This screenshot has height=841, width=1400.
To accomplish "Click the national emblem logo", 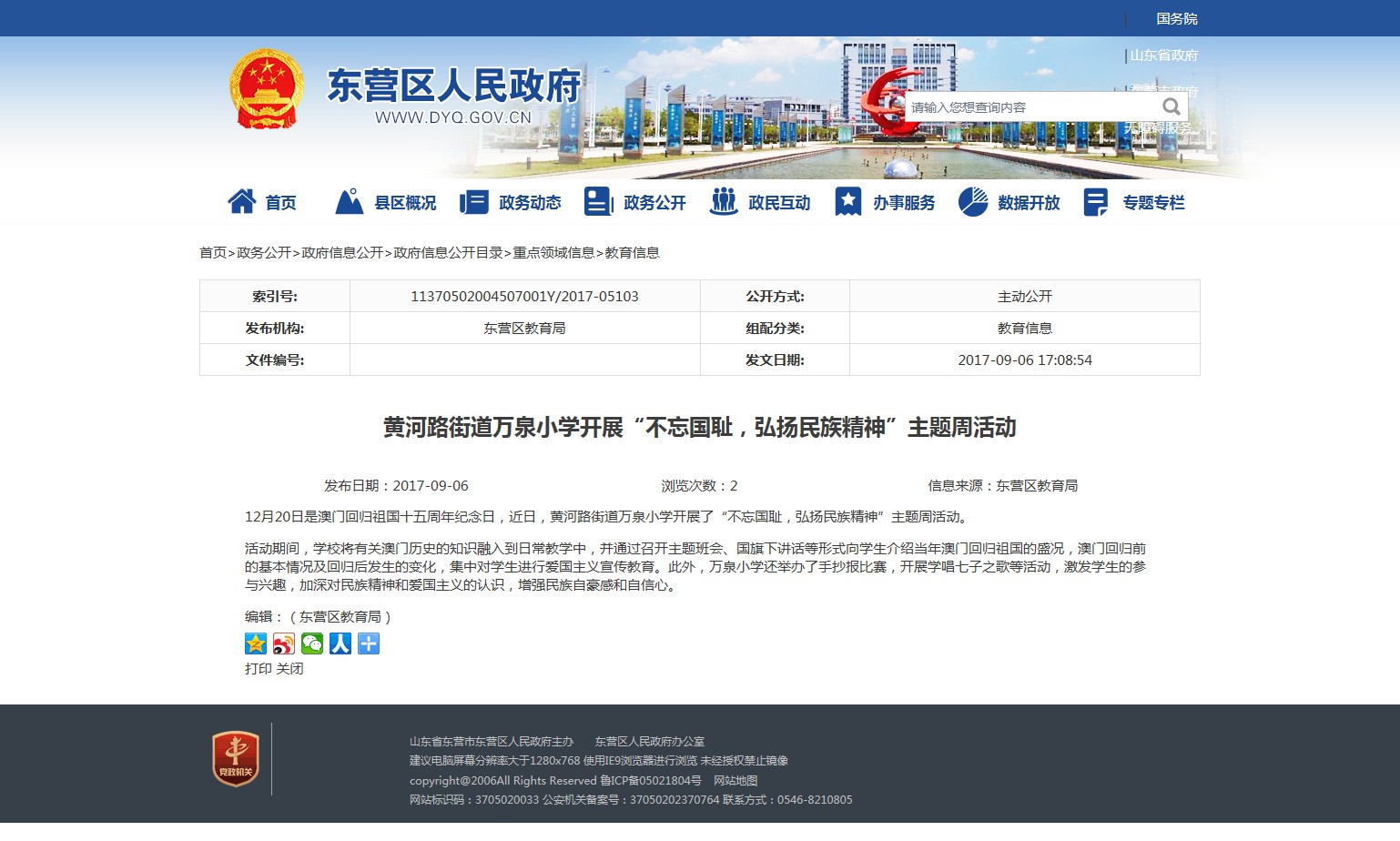I will click(266, 89).
